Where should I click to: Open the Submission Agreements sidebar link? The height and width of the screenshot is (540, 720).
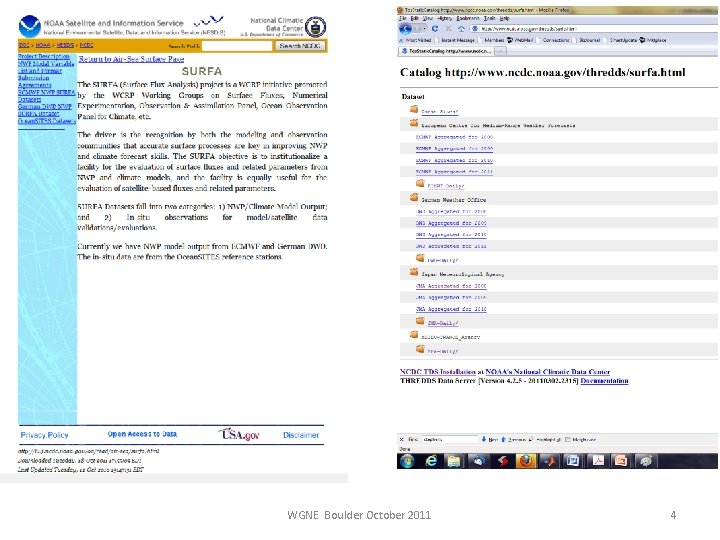pos(34,81)
